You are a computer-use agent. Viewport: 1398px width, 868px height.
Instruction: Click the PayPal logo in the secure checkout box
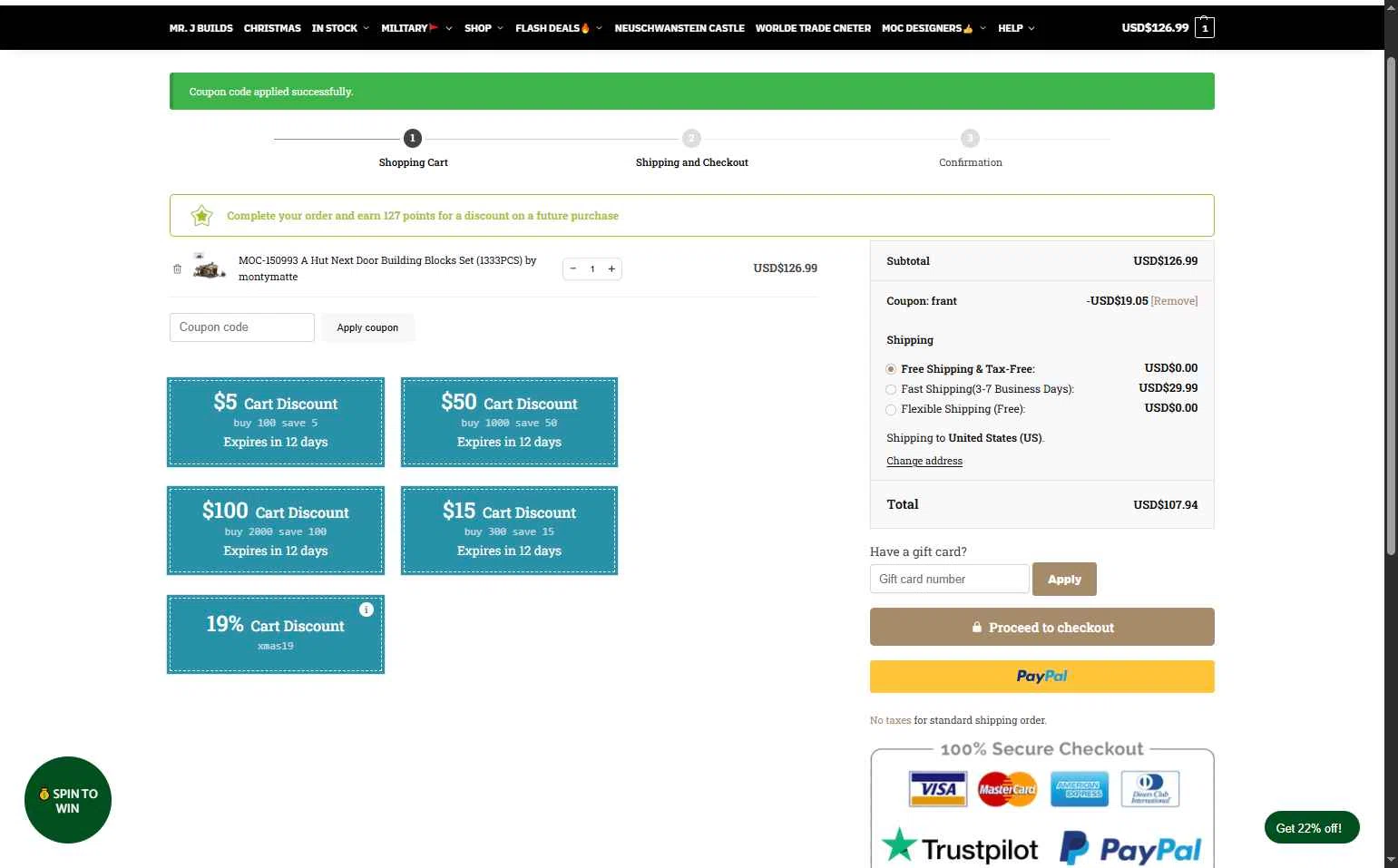coord(1130,848)
